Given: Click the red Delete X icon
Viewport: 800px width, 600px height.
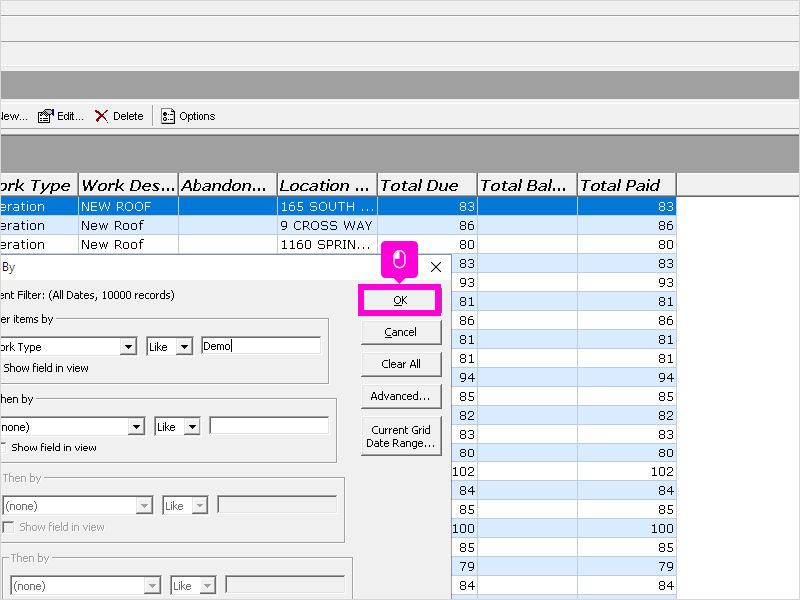Looking at the screenshot, I should click(x=102, y=116).
